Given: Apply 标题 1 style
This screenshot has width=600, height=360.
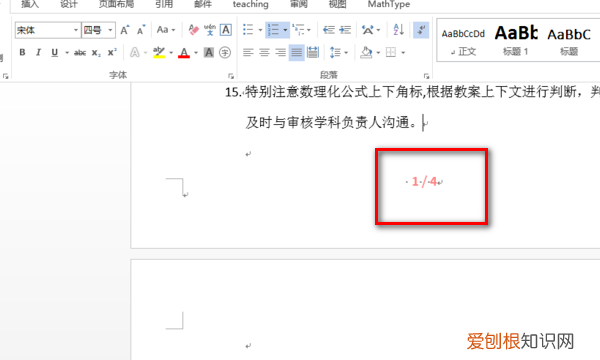Looking at the screenshot, I should [x=516, y=41].
